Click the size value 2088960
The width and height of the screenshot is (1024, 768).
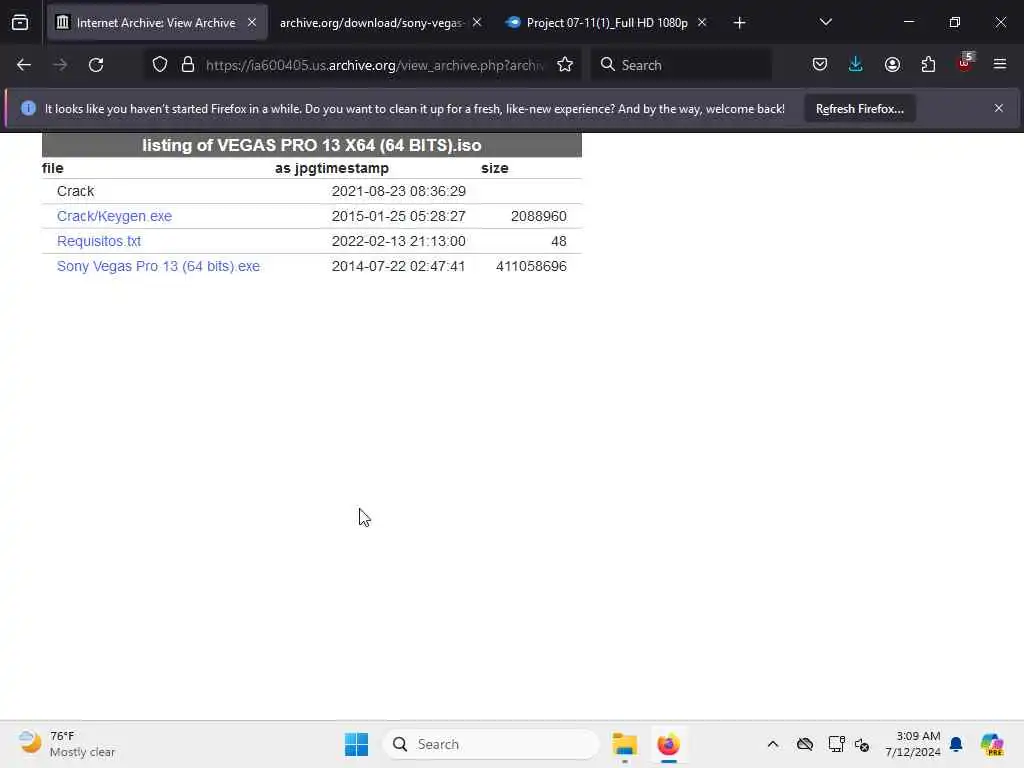(x=538, y=216)
